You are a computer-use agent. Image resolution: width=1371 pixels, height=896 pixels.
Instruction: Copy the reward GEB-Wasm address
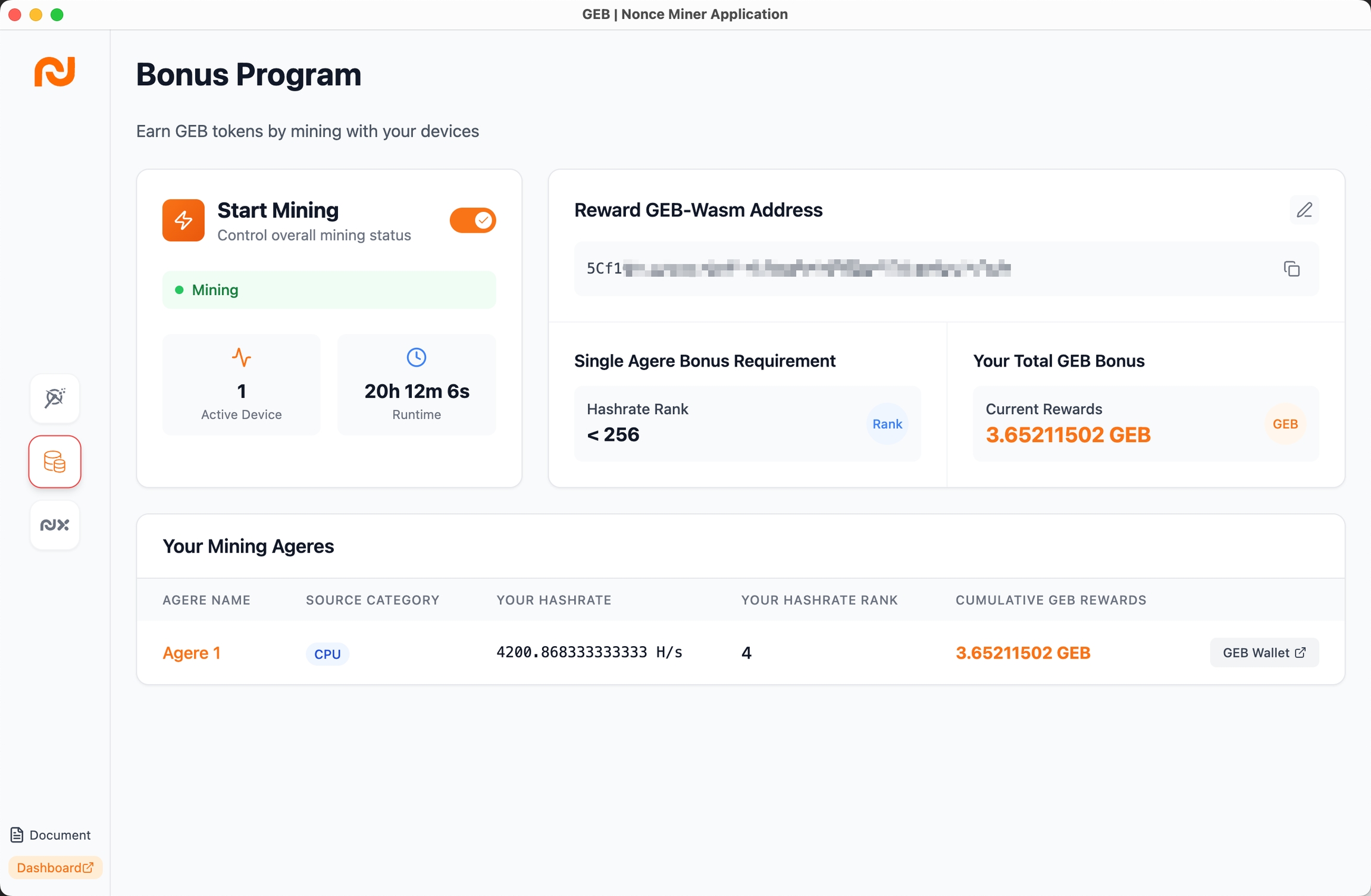(1291, 269)
